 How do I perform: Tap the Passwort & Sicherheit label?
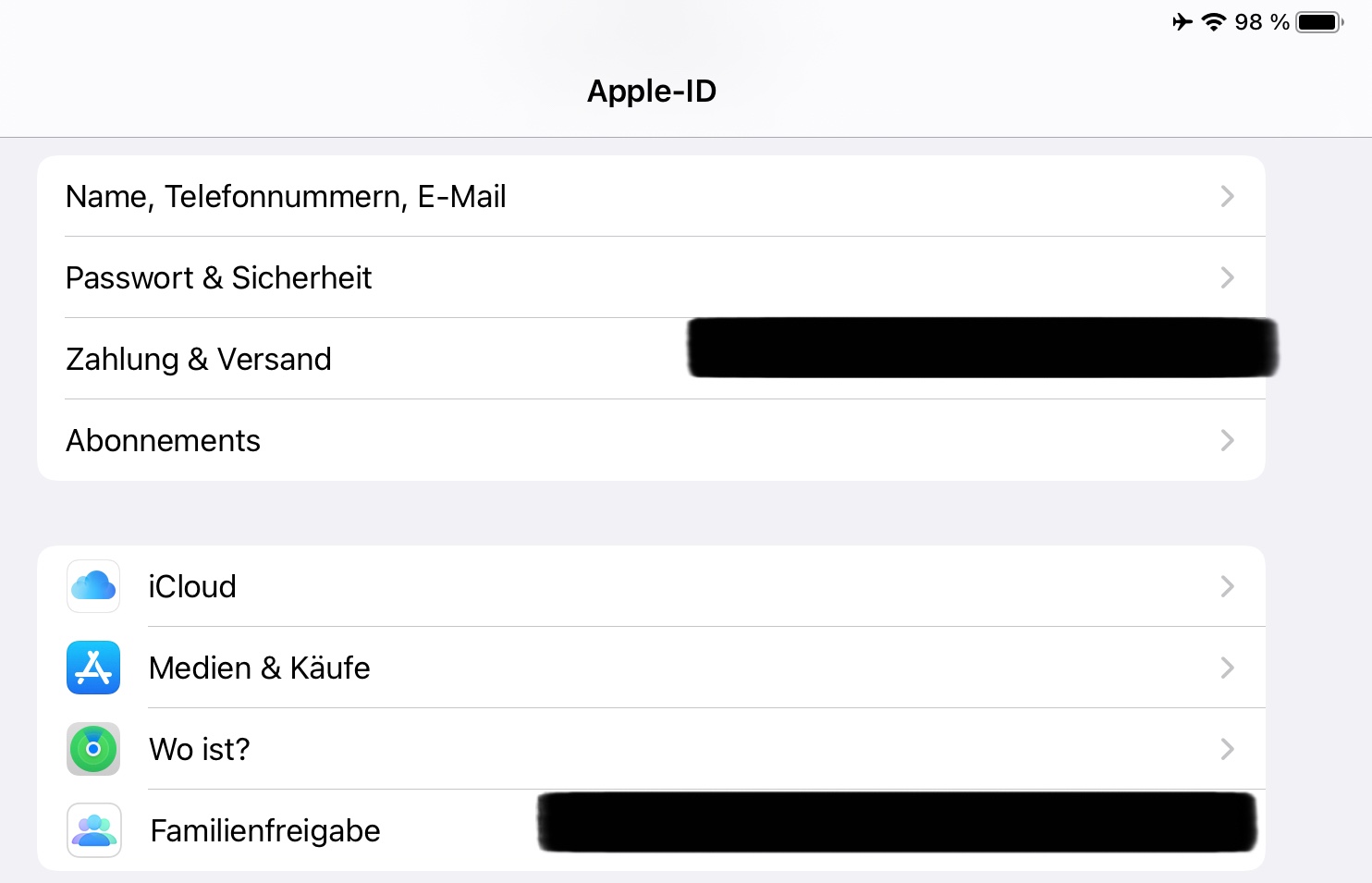click(x=219, y=277)
